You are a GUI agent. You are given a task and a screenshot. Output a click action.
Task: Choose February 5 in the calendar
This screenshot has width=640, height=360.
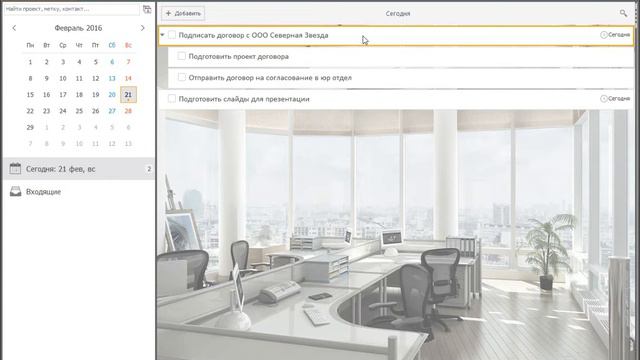[96, 62]
